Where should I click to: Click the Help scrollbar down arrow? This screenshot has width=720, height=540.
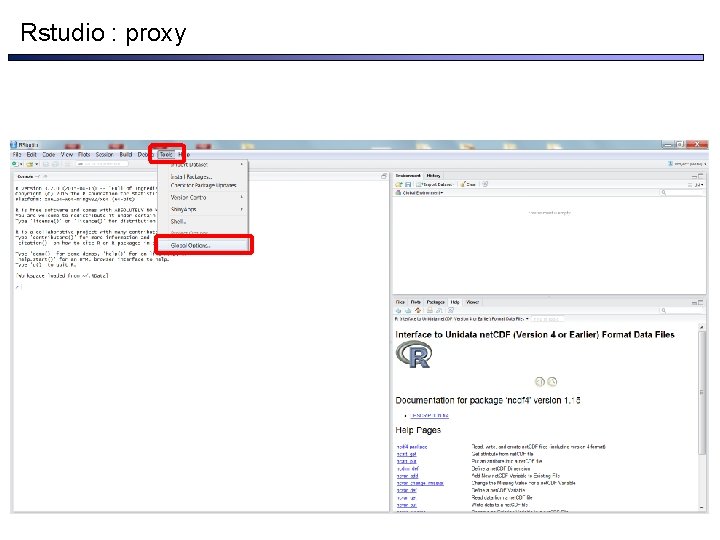tap(702, 507)
